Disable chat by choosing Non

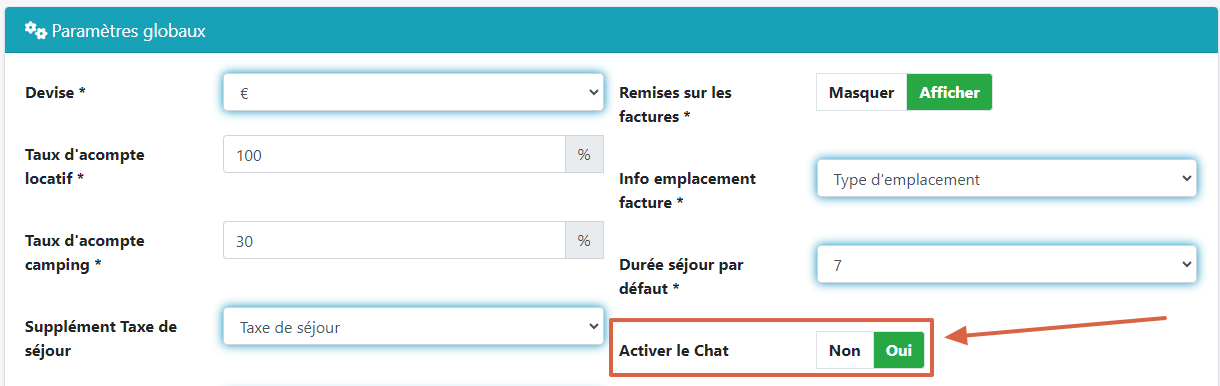click(x=845, y=350)
